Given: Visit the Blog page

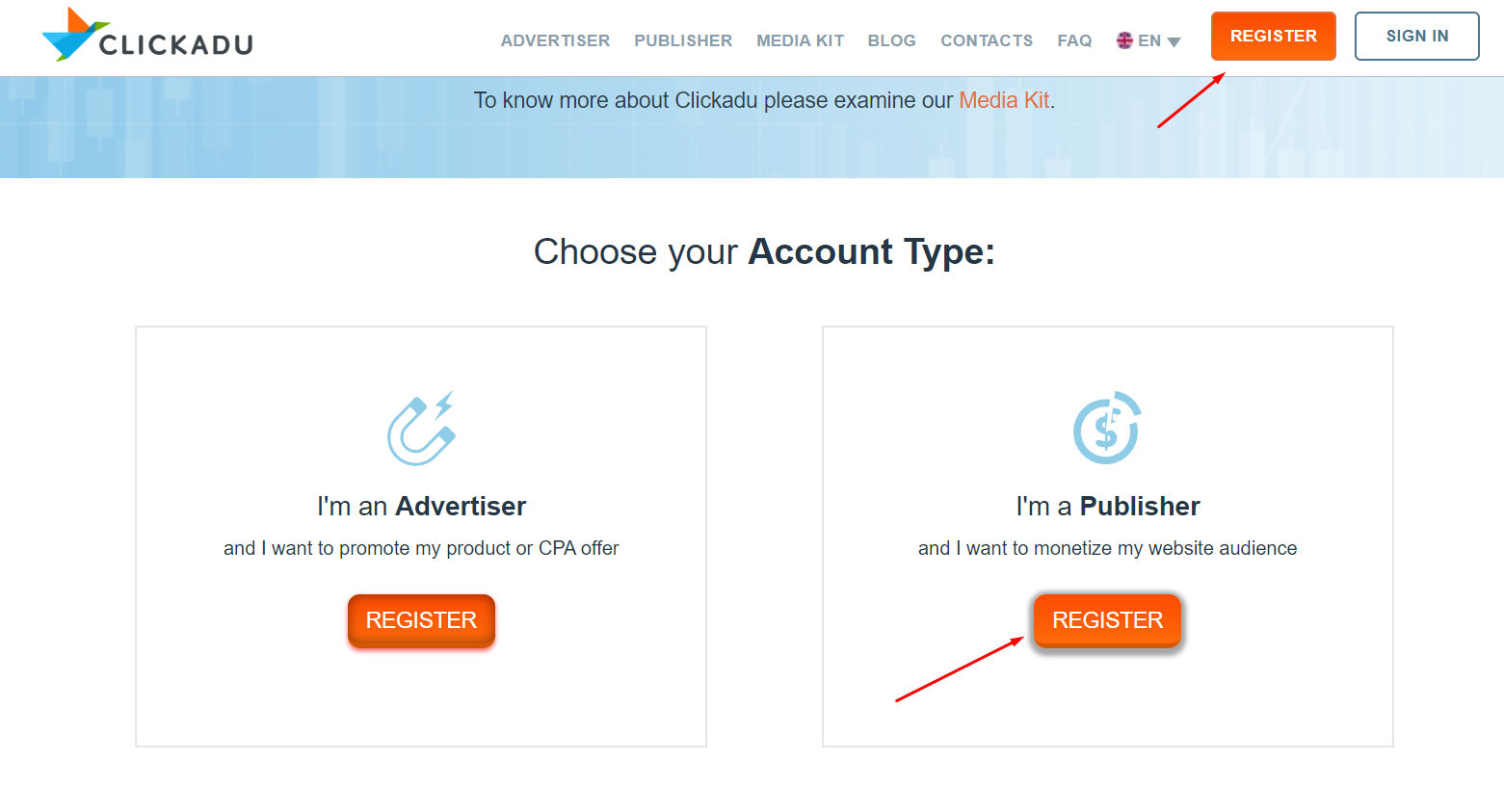Looking at the screenshot, I should [891, 40].
